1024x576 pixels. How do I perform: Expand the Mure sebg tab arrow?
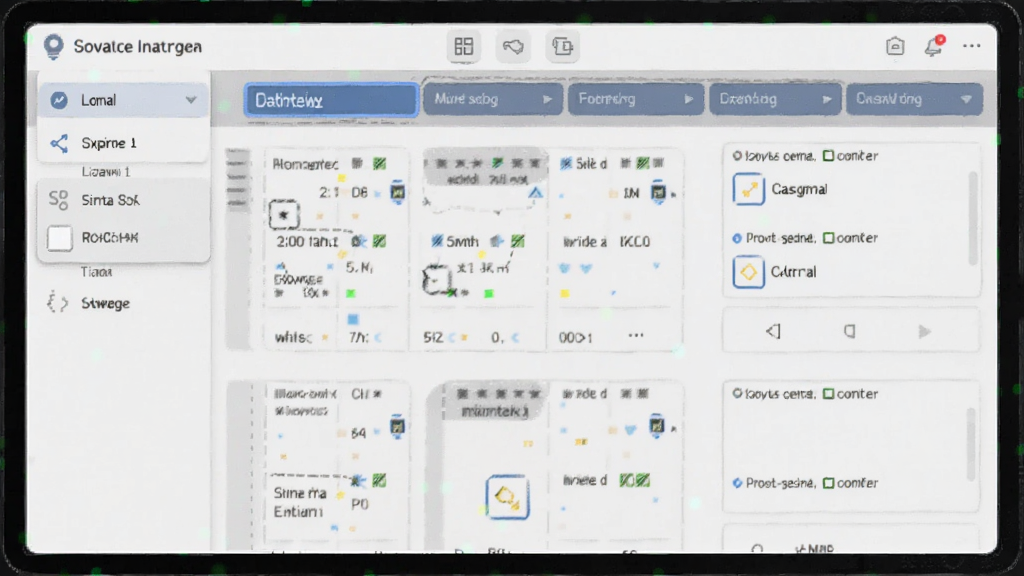[547, 99]
